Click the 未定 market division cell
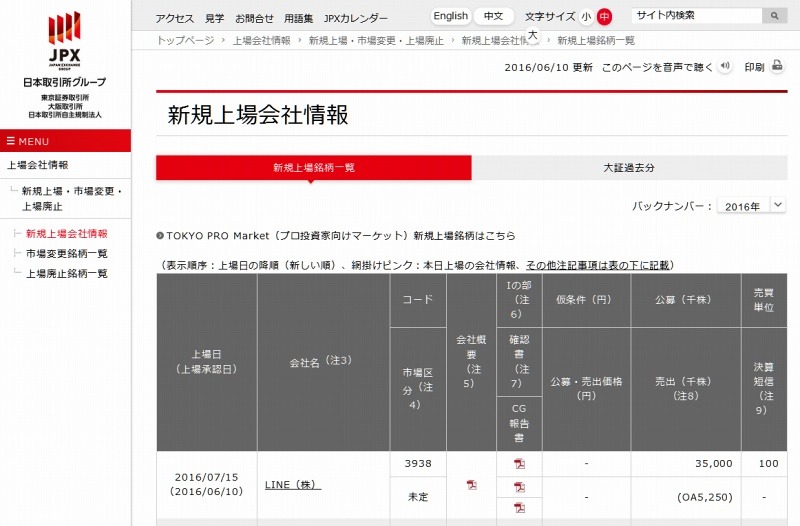Viewport: 800px width, 526px height. click(x=418, y=497)
